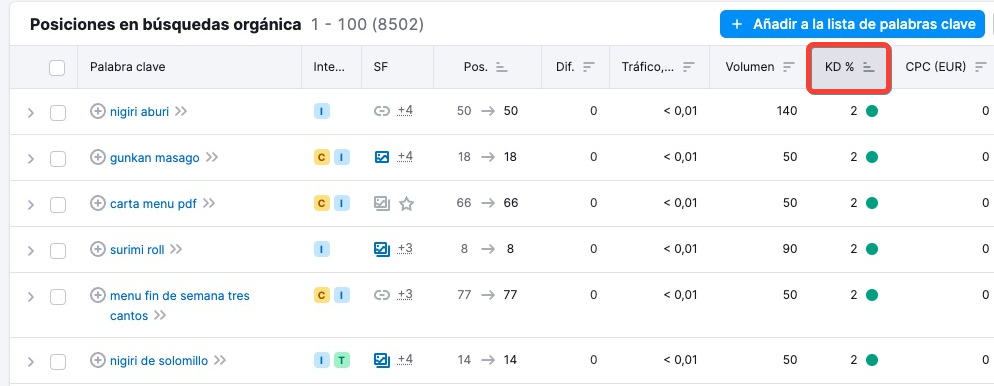Open the surimi roll keyword link
Screen dimensions: 994x386
click(x=137, y=250)
